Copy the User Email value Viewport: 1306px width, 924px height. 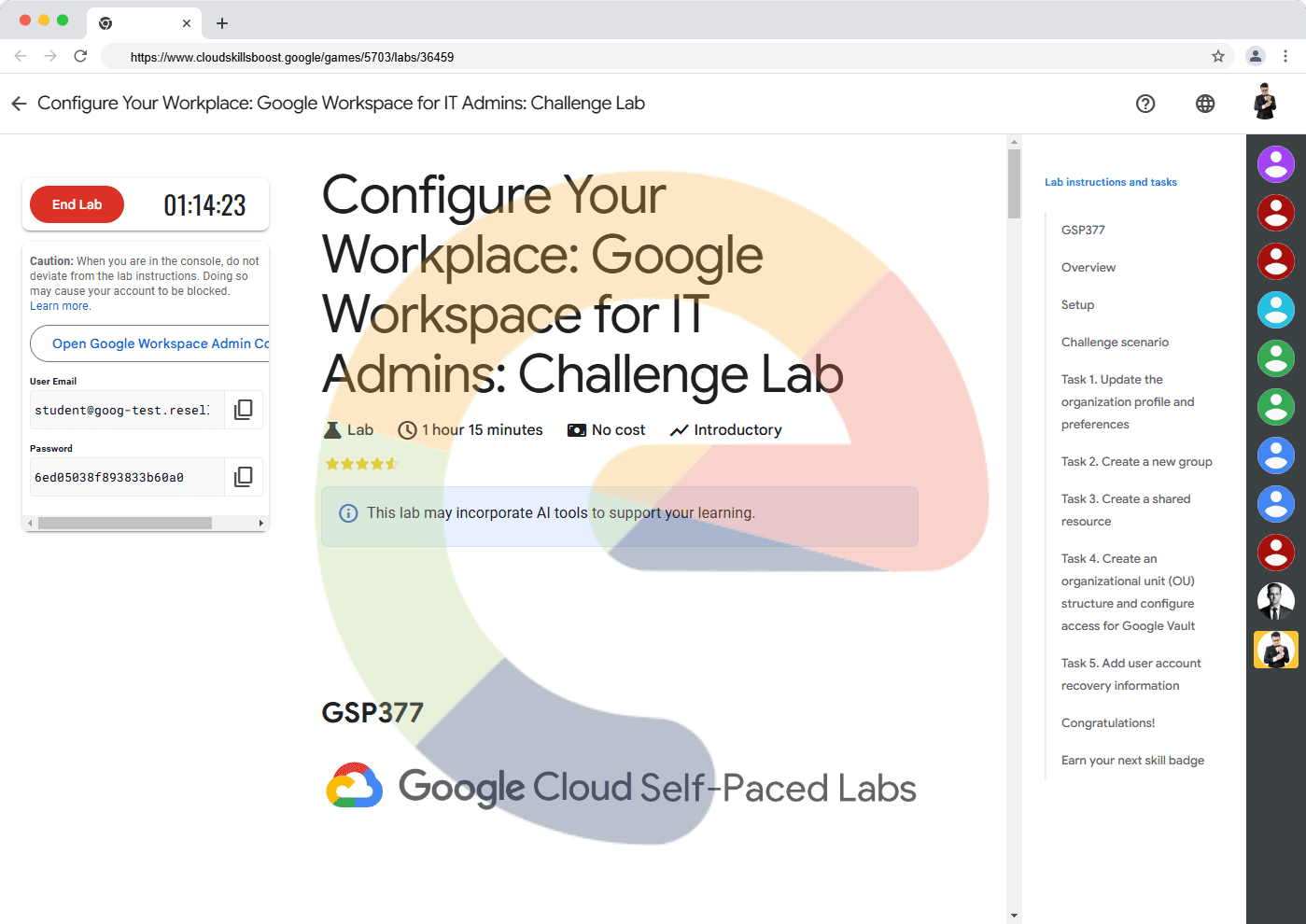[244, 410]
